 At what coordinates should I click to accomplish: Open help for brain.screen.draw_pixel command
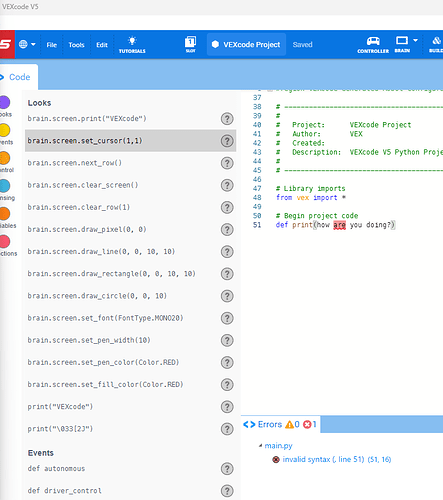(x=227, y=230)
